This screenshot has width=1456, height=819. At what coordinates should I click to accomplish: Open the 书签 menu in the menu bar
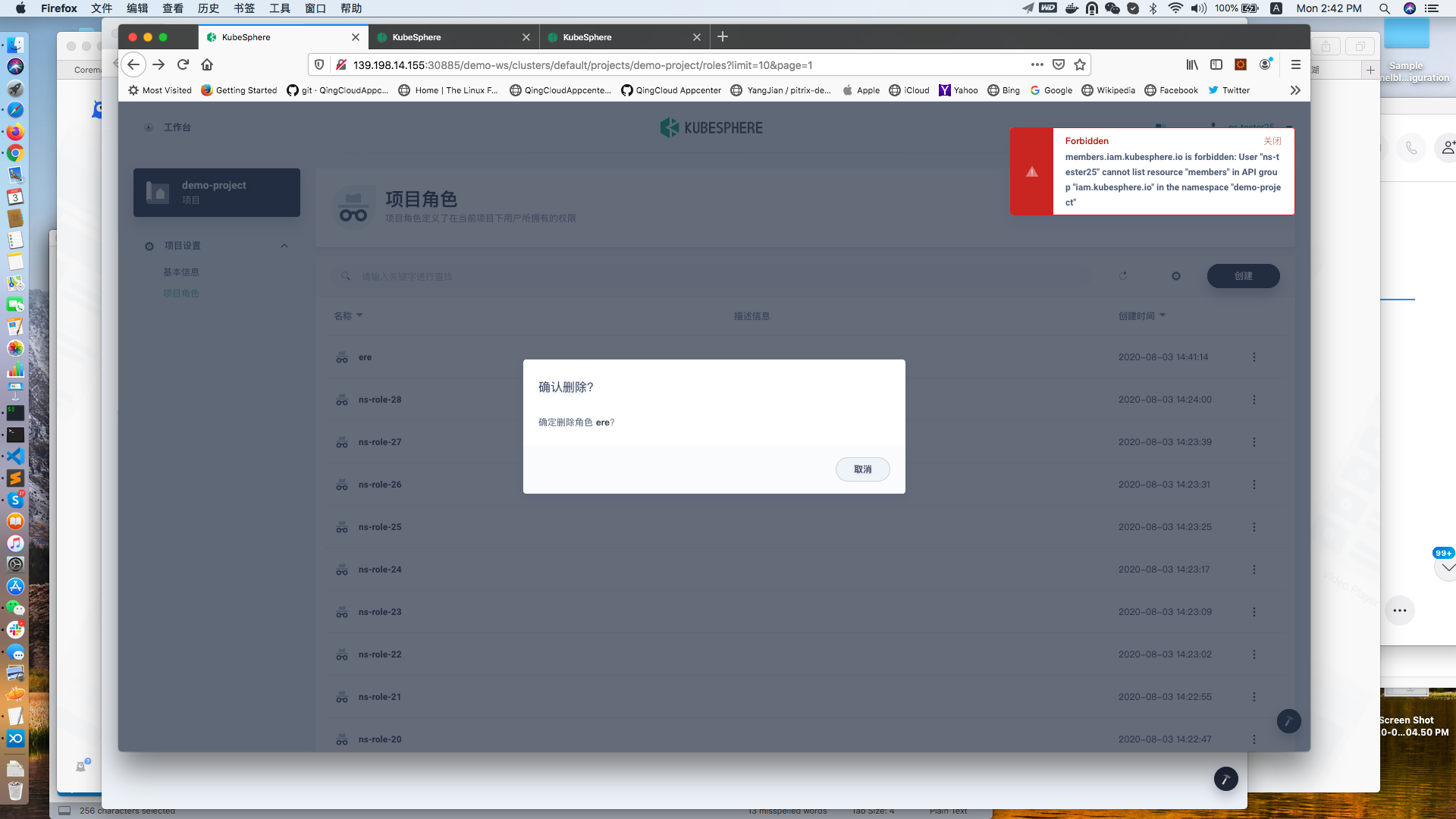(244, 8)
